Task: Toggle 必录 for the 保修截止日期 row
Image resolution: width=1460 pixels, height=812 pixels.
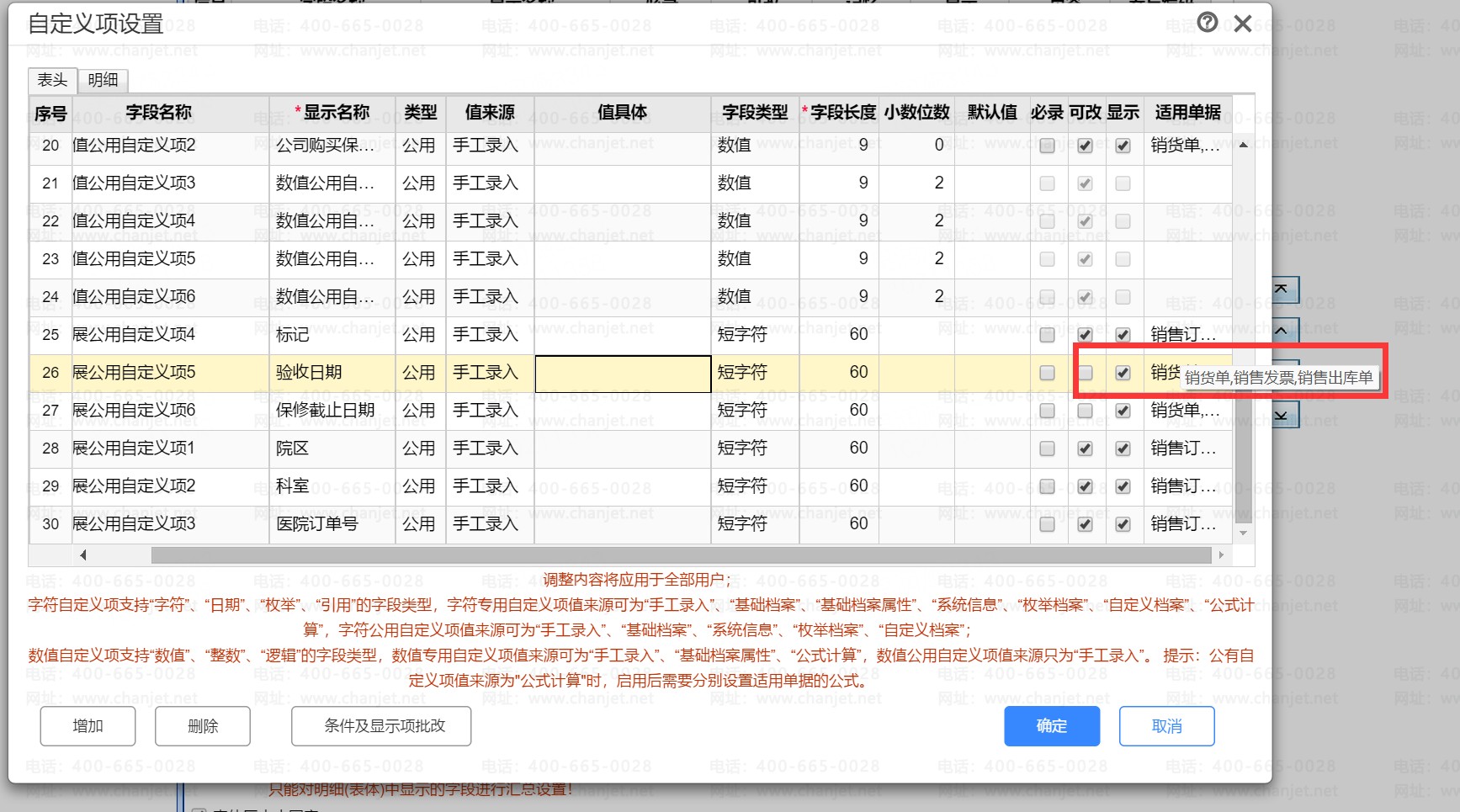Action: [1047, 411]
